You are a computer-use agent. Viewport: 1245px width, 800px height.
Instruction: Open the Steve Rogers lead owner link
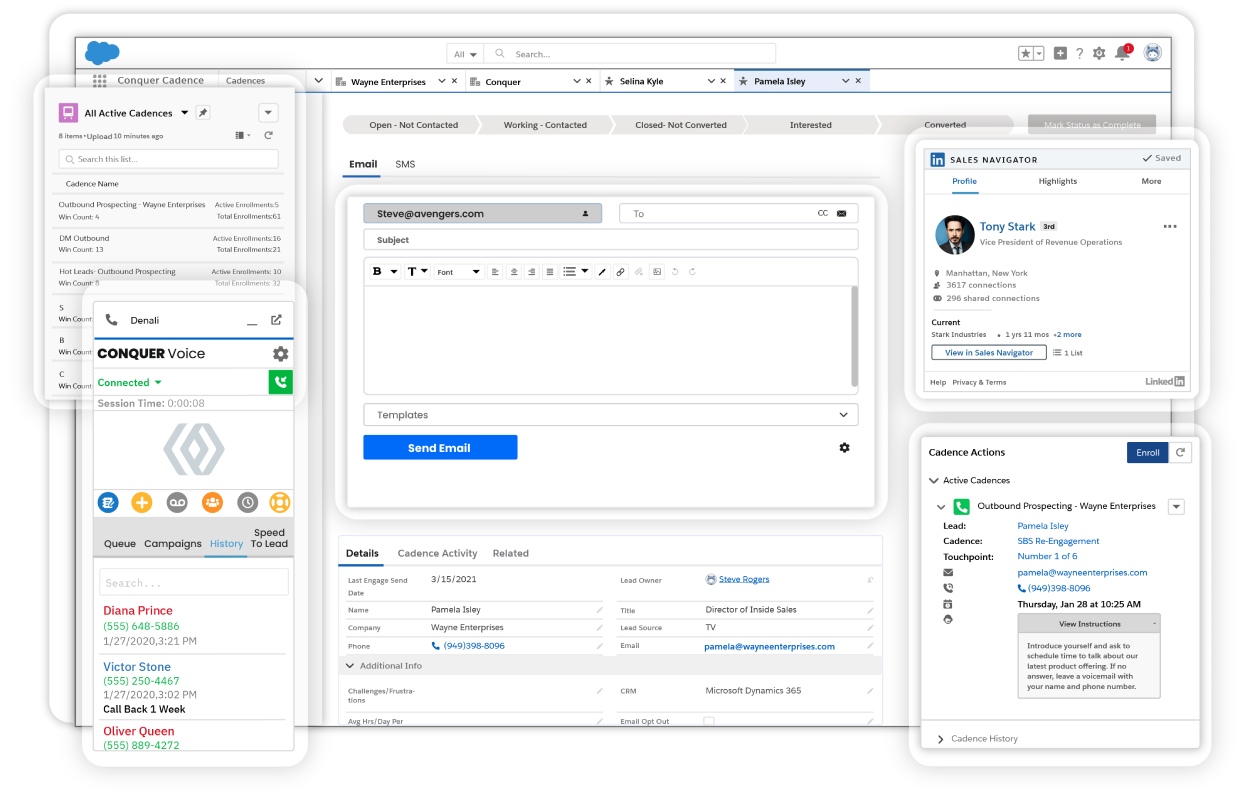pos(744,579)
